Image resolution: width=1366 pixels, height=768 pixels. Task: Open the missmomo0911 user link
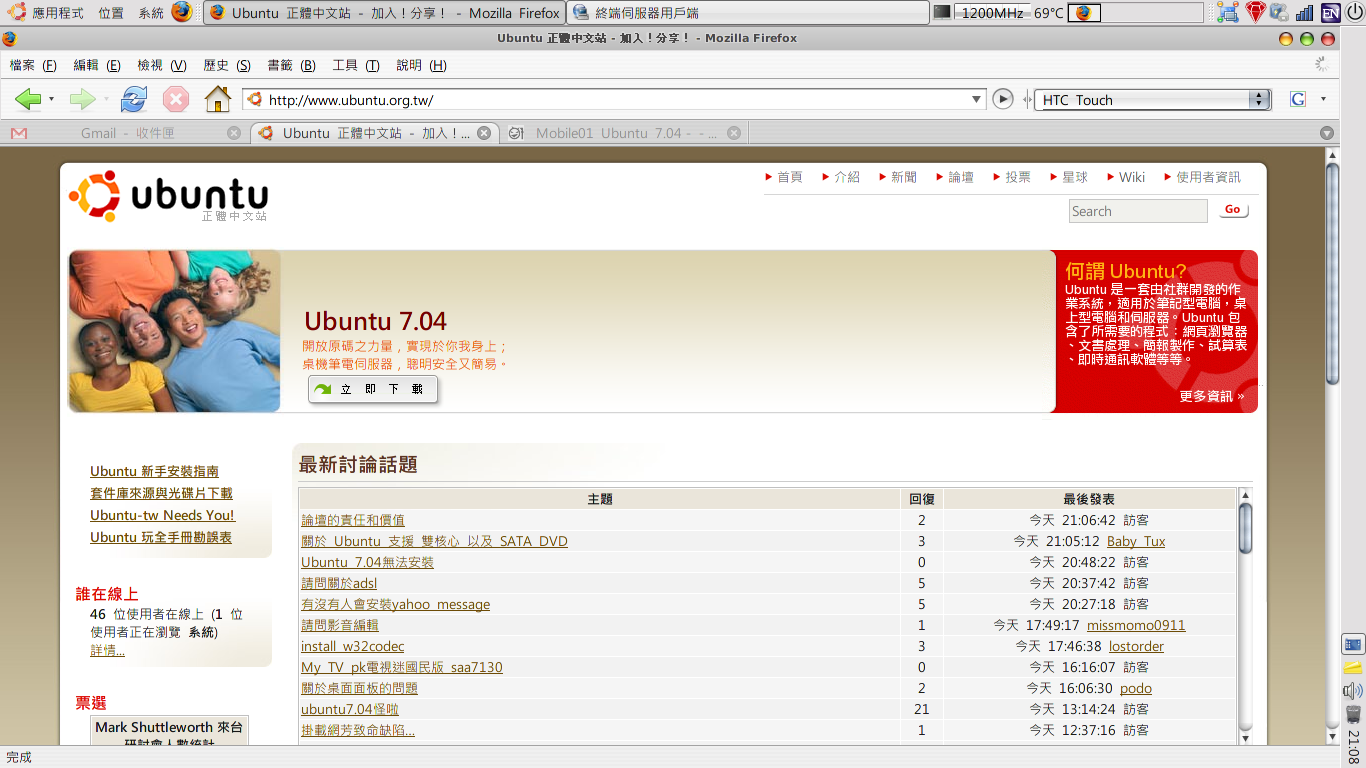(1136, 625)
